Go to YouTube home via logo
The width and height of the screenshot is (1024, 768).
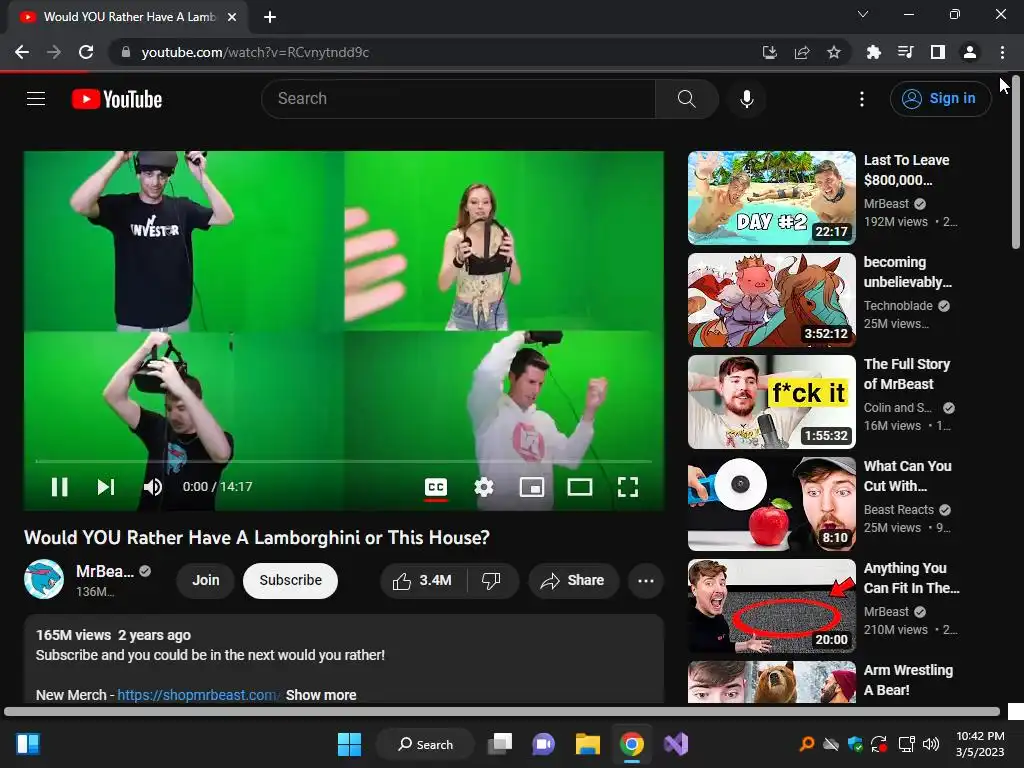tap(117, 99)
